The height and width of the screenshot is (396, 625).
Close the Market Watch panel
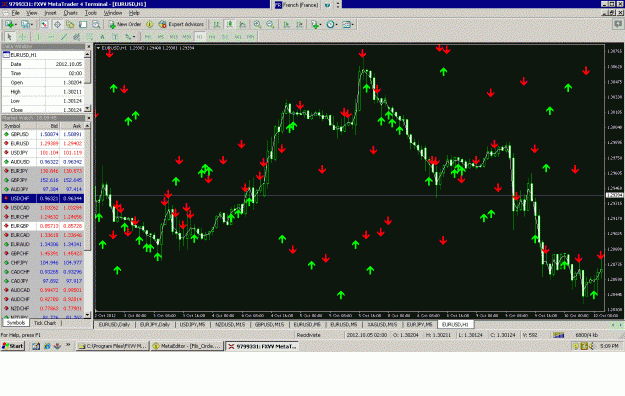[88, 118]
